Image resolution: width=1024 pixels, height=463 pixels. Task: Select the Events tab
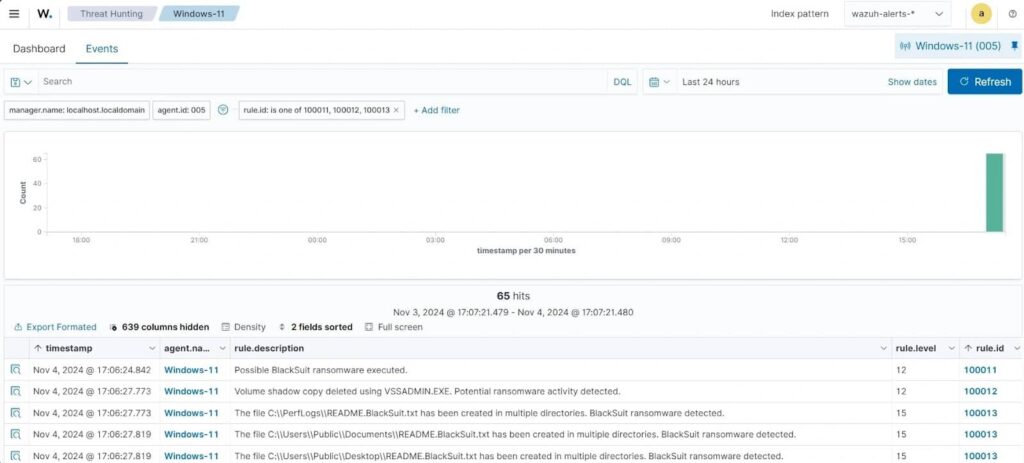[102, 48]
